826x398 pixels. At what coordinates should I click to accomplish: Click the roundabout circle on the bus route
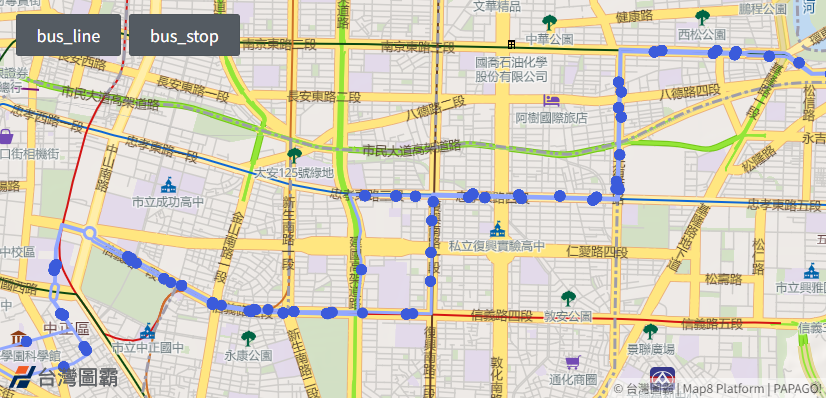(x=90, y=233)
